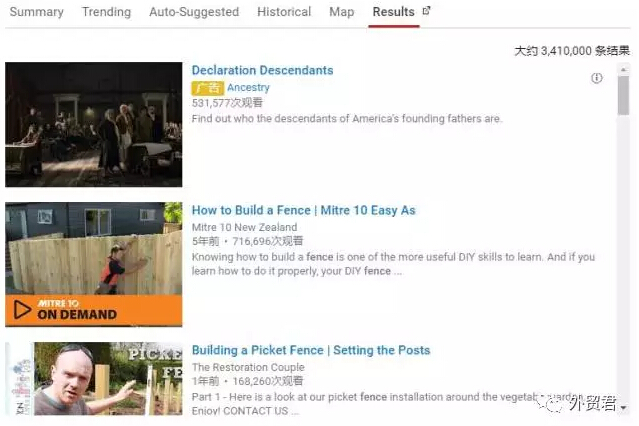Image resolution: width=639 pixels, height=426 pixels.
Task: Open the Auto-Suggested tab
Action: tap(194, 12)
